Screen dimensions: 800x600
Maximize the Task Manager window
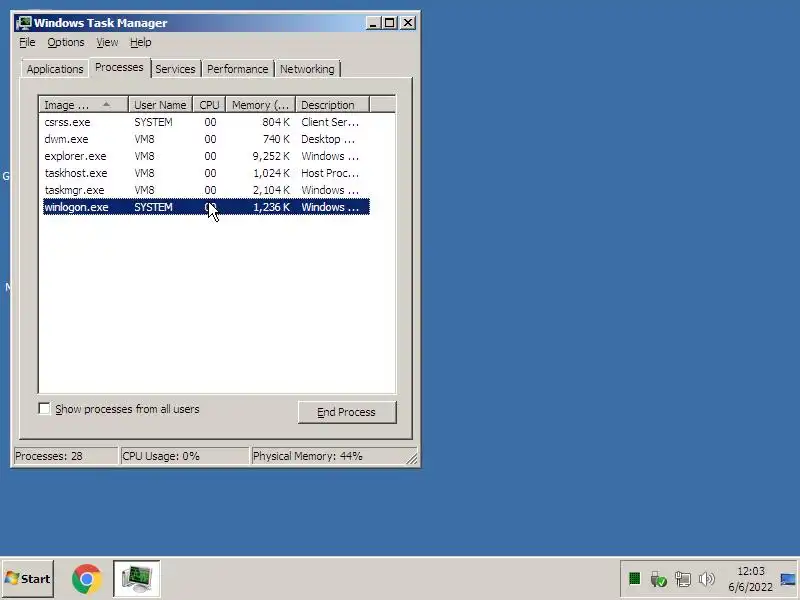(390, 23)
